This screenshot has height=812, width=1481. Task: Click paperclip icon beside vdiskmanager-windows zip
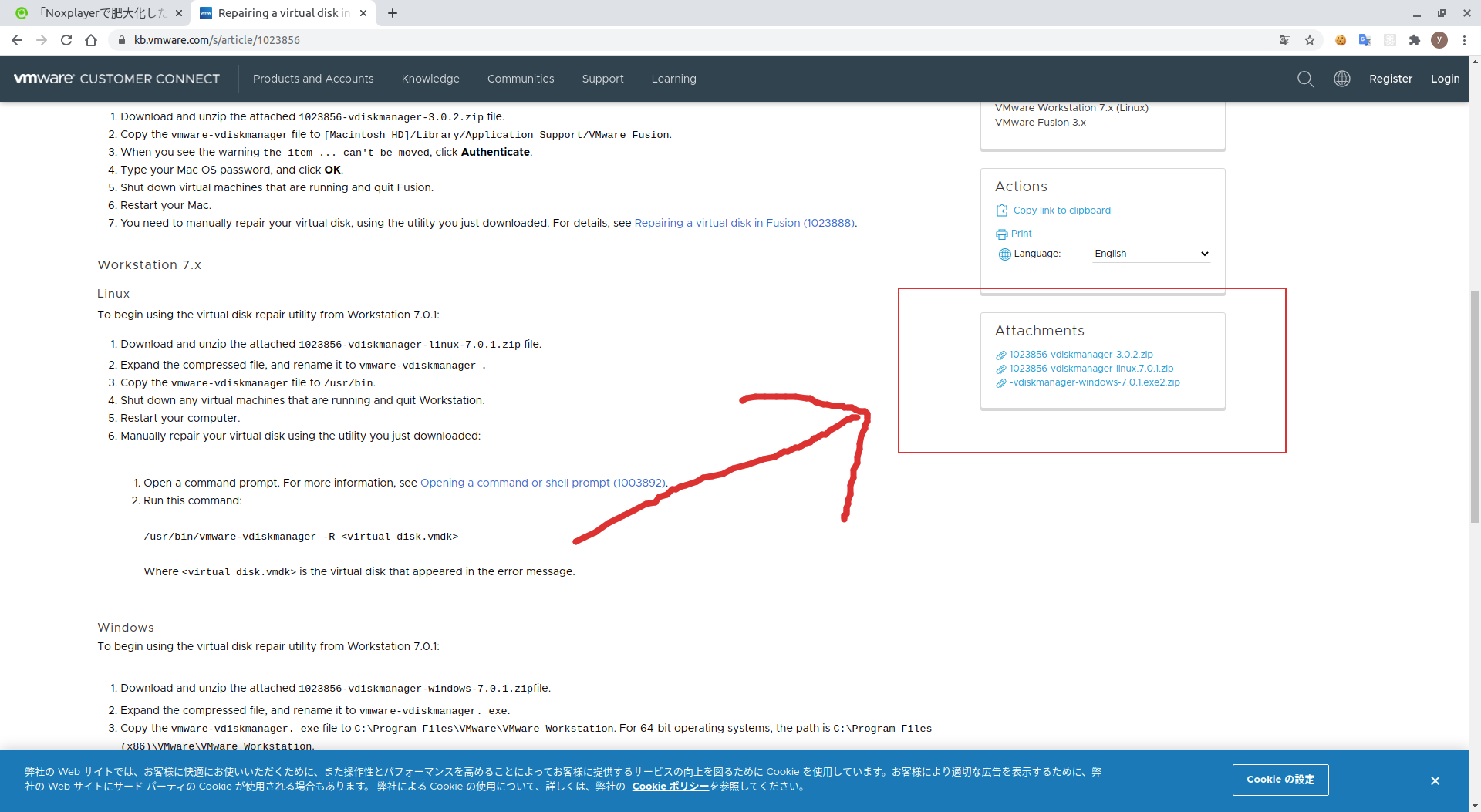click(1001, 383)
